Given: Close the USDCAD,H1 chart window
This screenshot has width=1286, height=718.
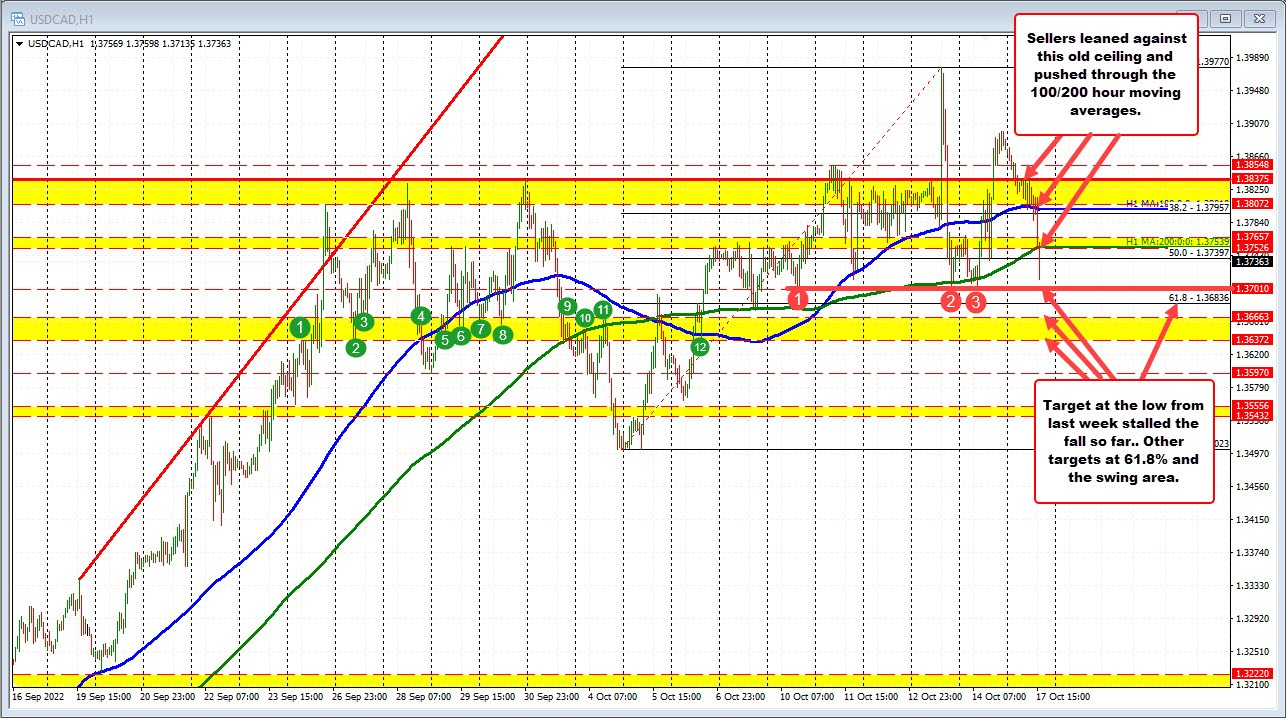Looking at the screenshot, I should [x=1259, y=18].
